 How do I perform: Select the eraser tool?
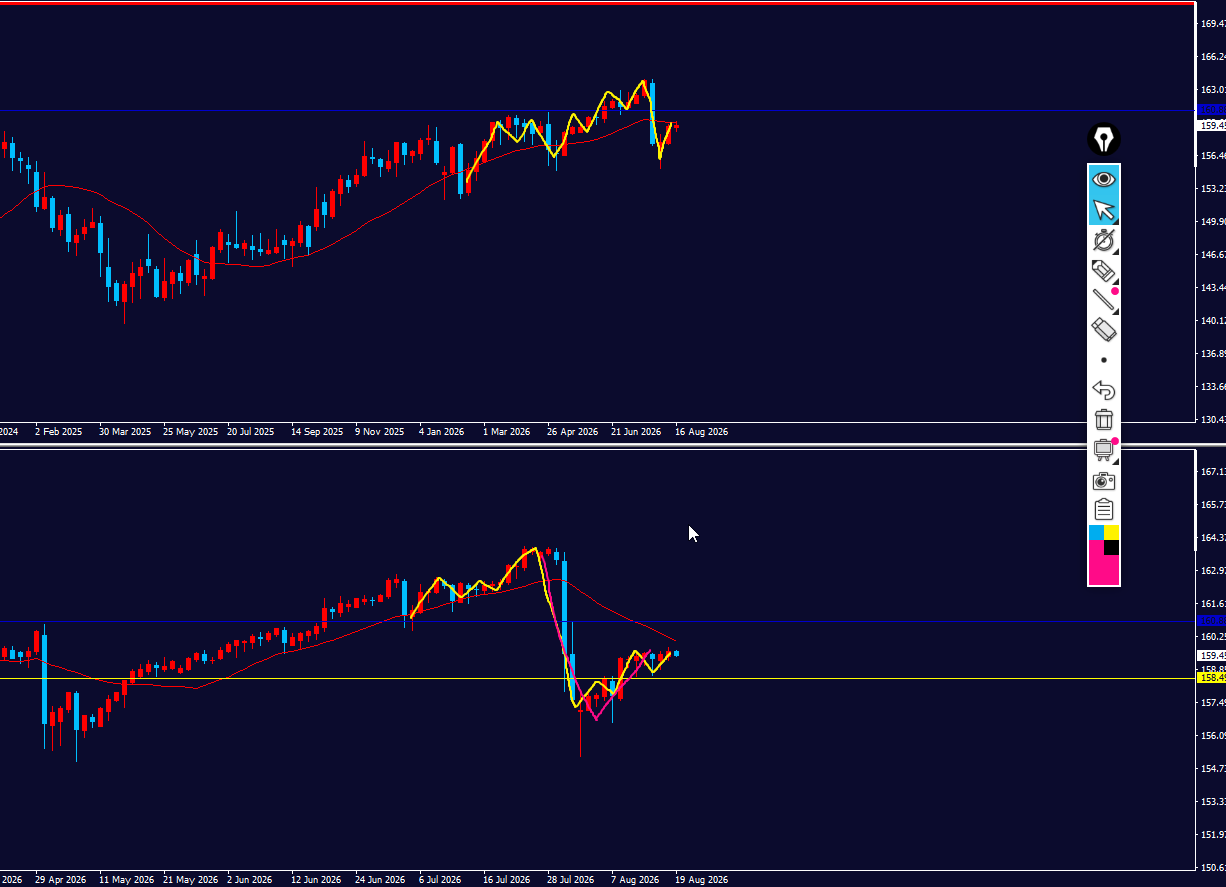point(1104,330)
